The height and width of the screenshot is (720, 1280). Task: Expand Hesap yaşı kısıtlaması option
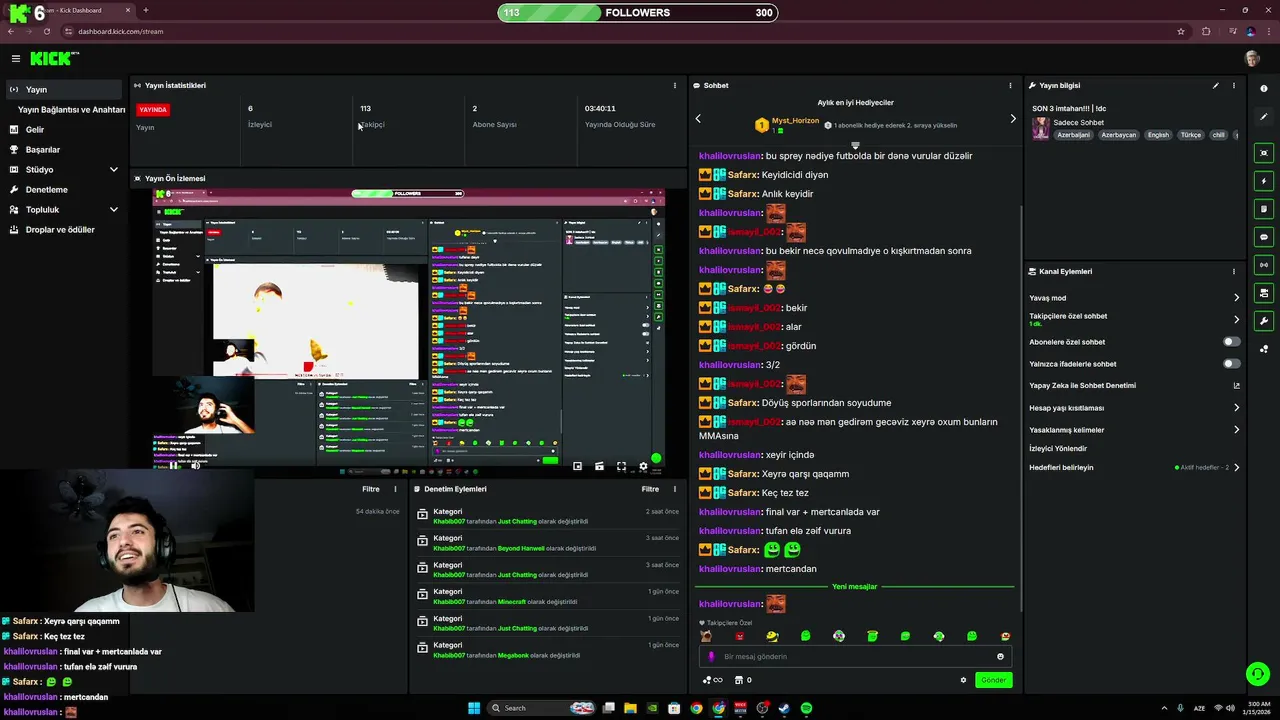pos(1134,408)
